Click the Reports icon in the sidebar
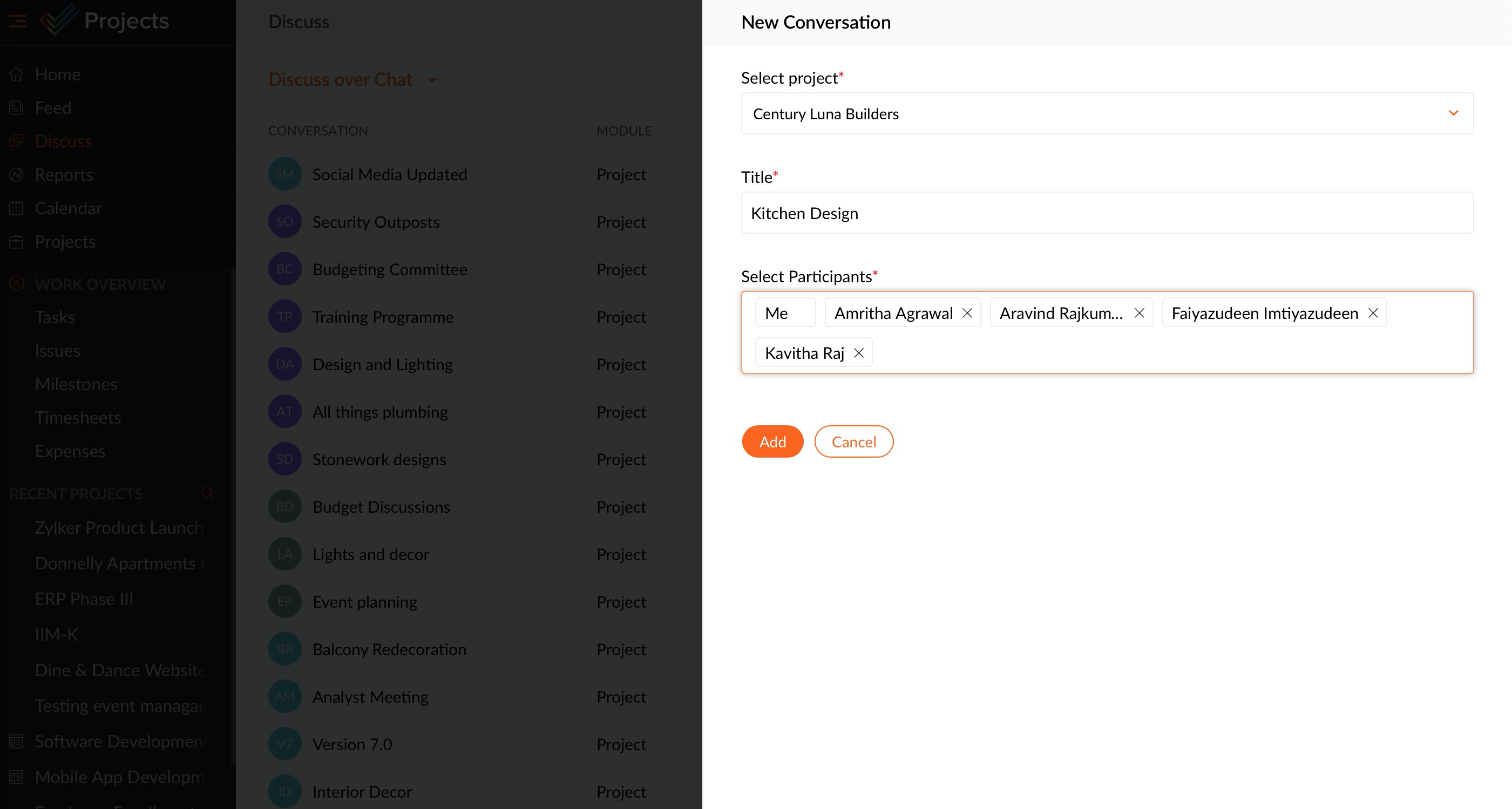 [x=16, y=175]
